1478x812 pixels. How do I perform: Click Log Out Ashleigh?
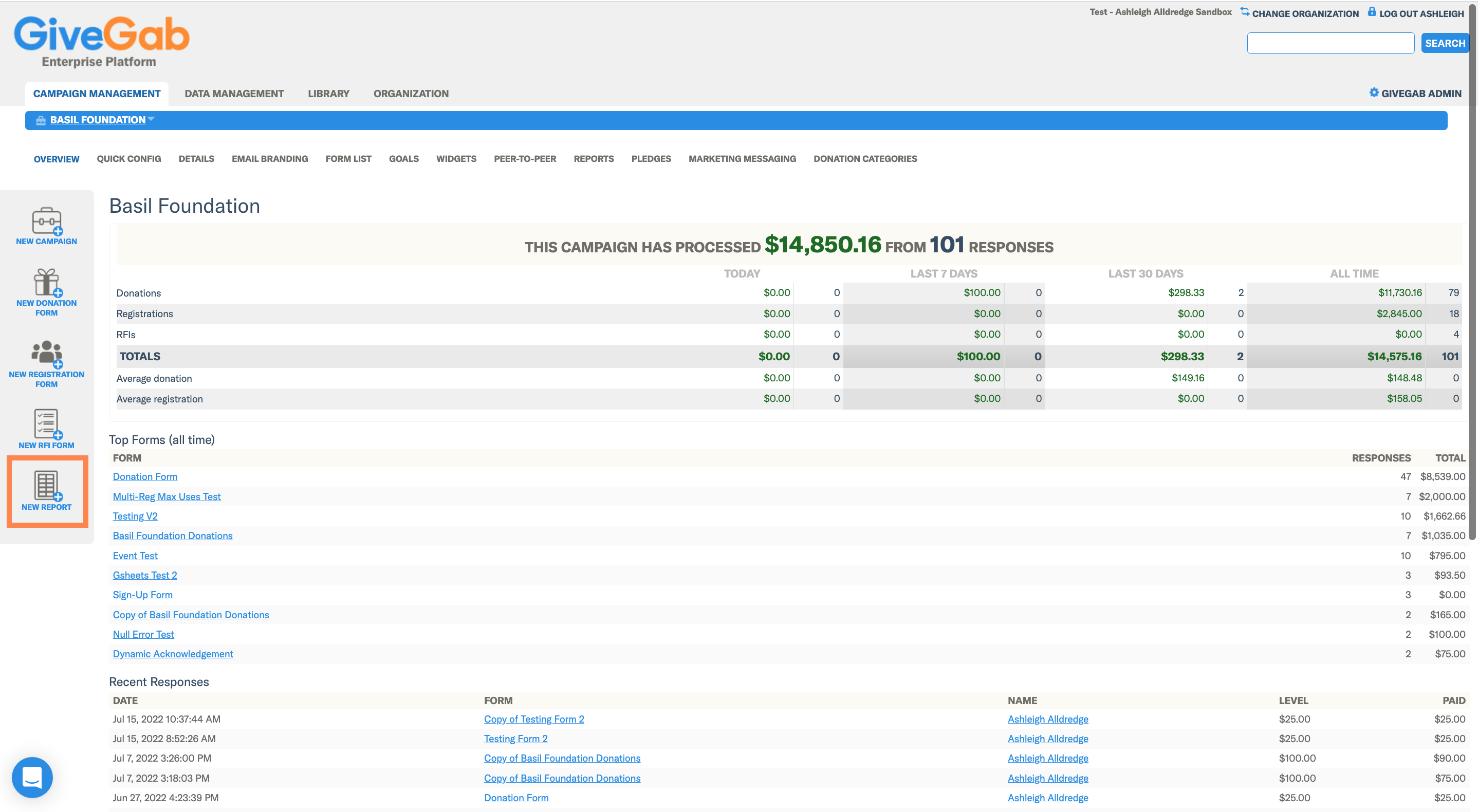[1422, 13]
